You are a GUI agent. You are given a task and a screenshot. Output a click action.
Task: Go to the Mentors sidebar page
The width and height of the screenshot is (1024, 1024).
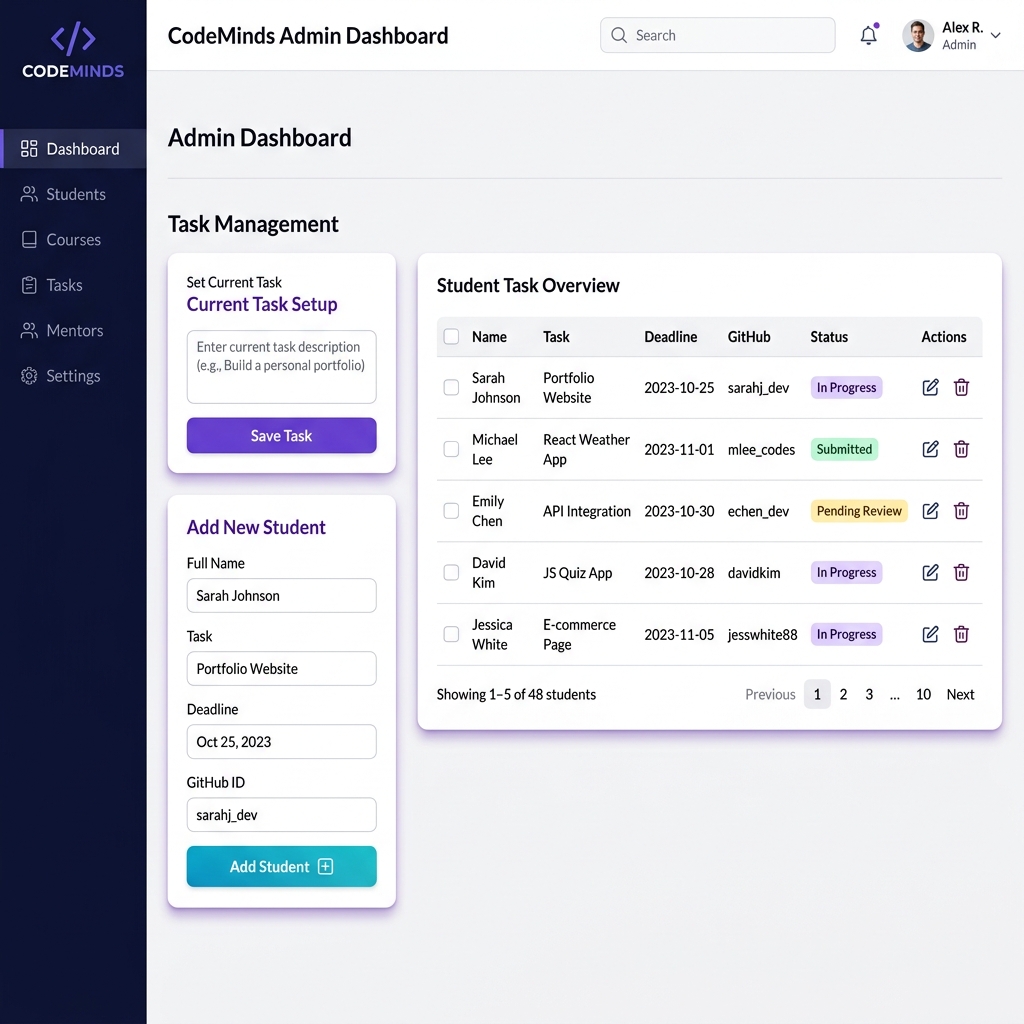[73, 330]
